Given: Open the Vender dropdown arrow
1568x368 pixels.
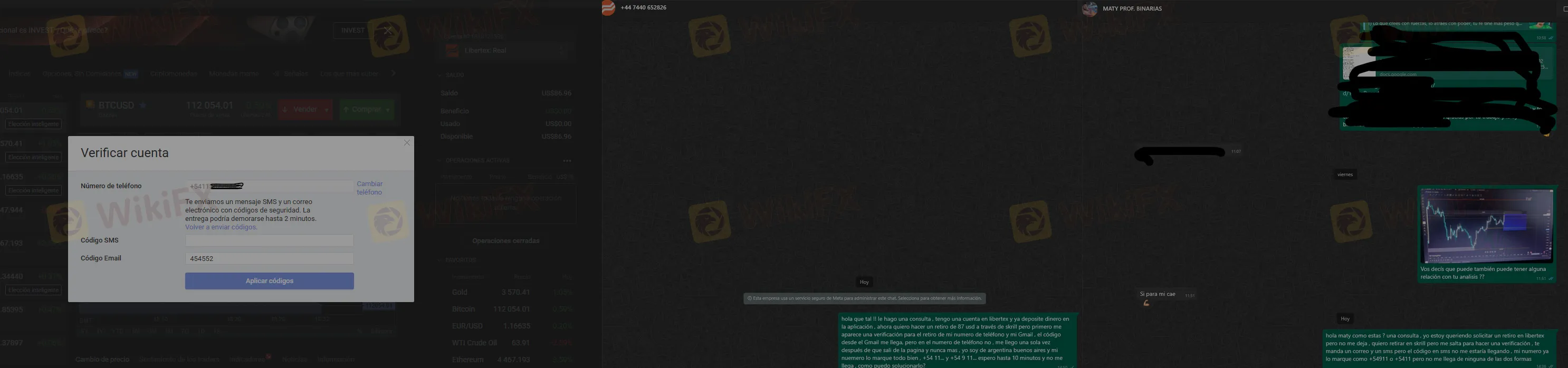Looking at the screenshot, I should (327, 110).
